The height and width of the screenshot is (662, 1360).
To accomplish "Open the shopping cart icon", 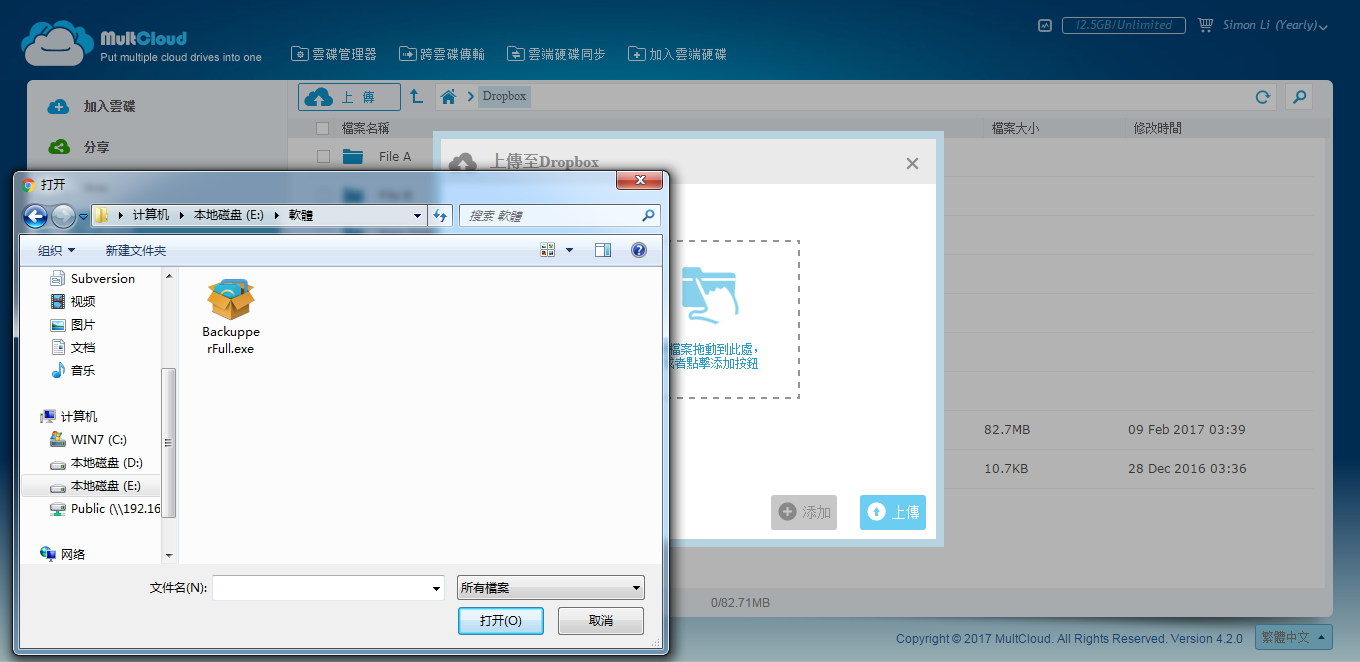I will point(1205,25).
